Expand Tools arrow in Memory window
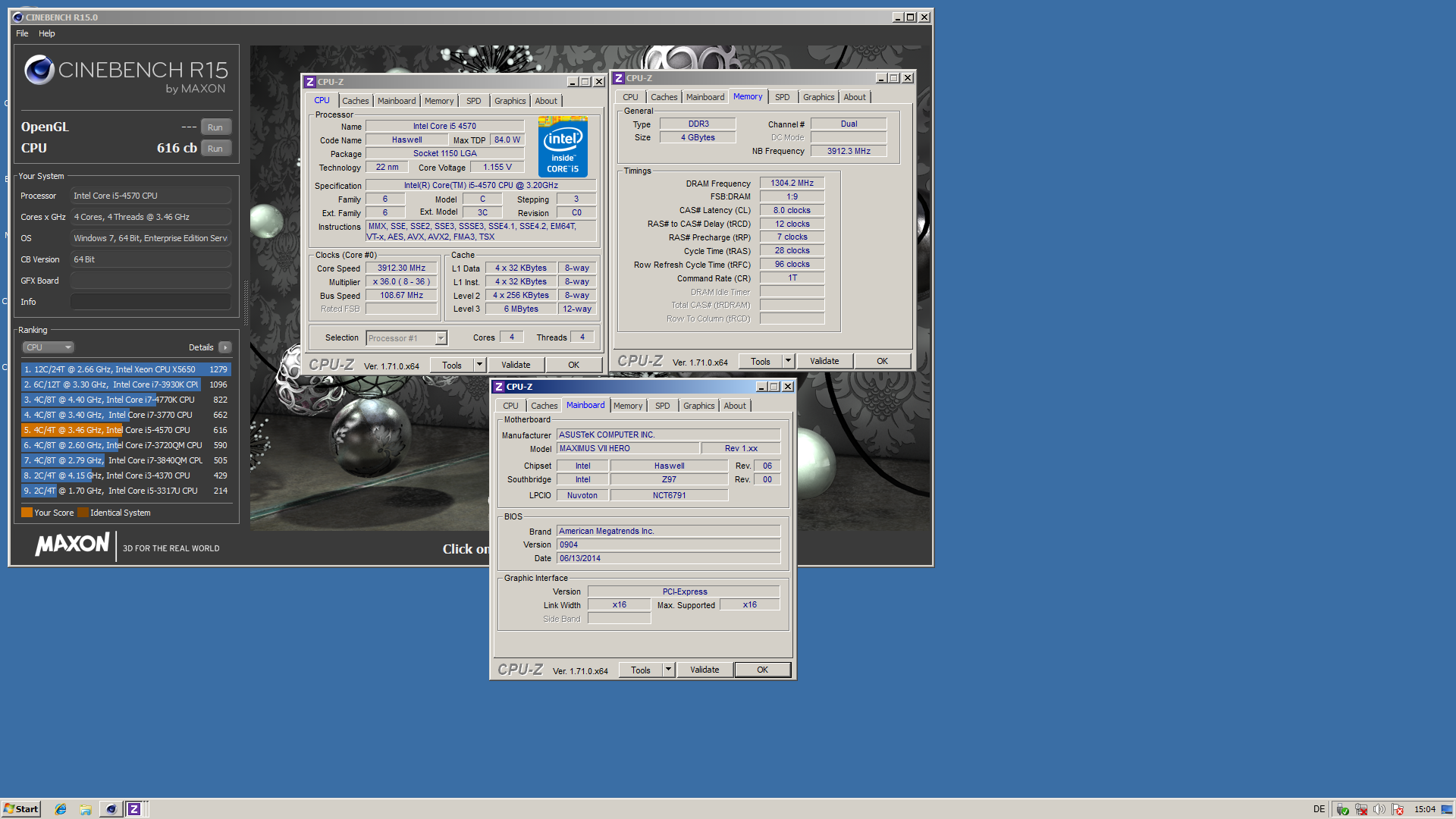Image resolution: width=1456 pixels, height=819 pixels. point(788,361)
